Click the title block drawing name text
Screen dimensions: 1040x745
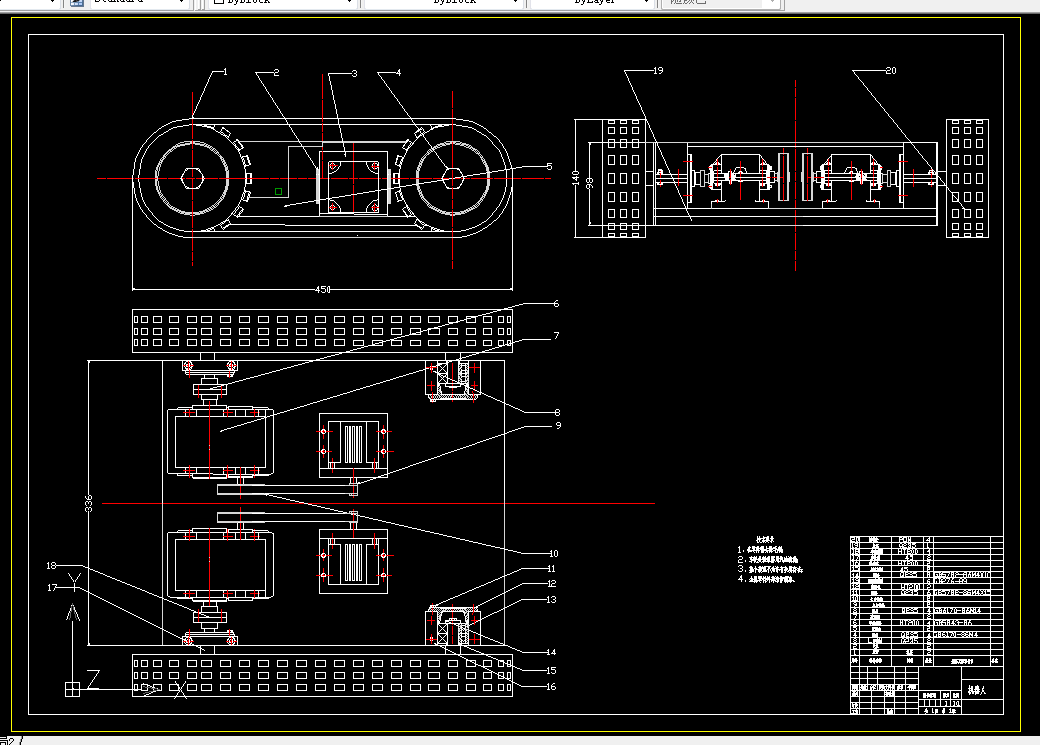[x=977, y=690]
